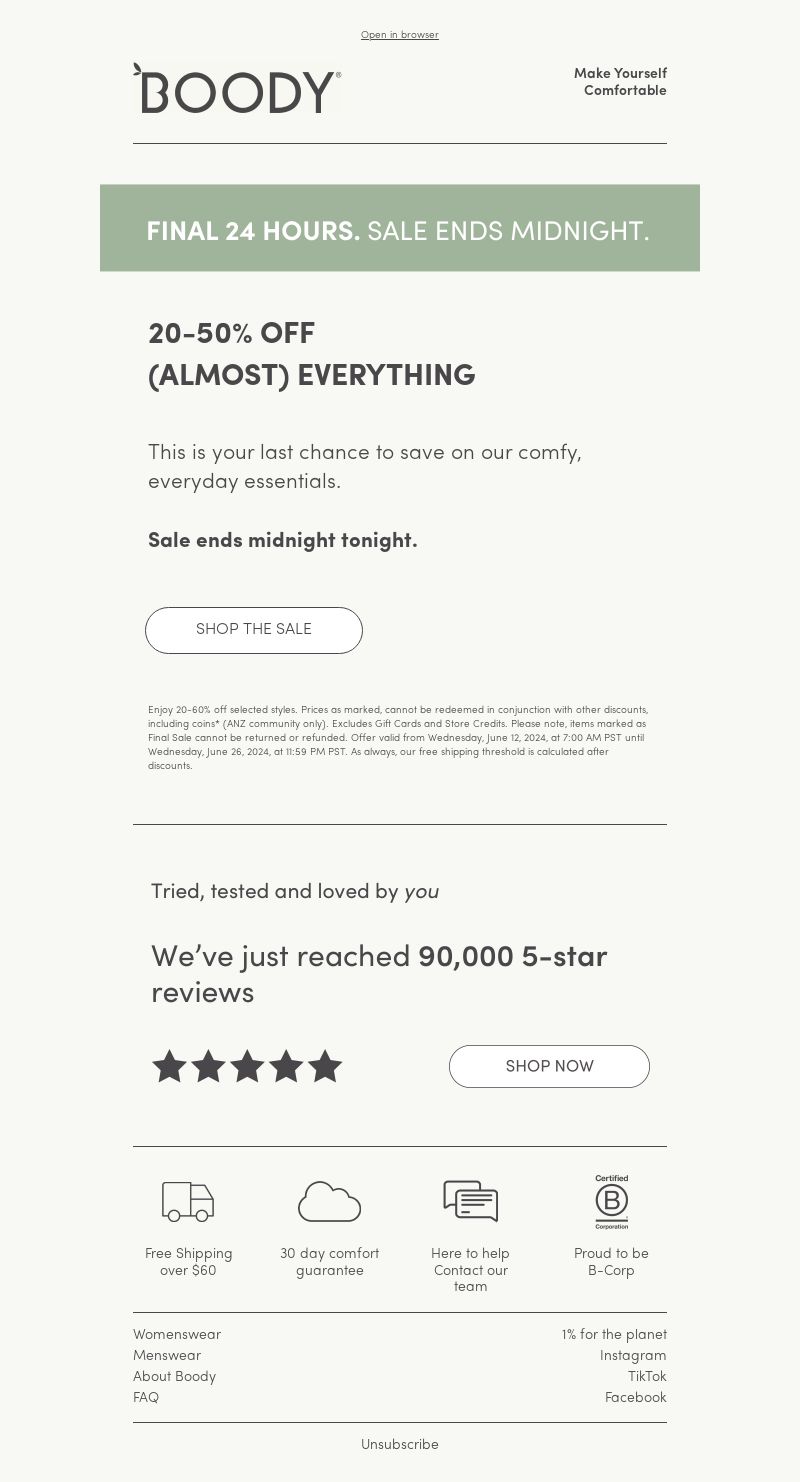Open the Facebook footer link
The width and height of the screenshot is (800, 1482).
tap(635, 1397)
